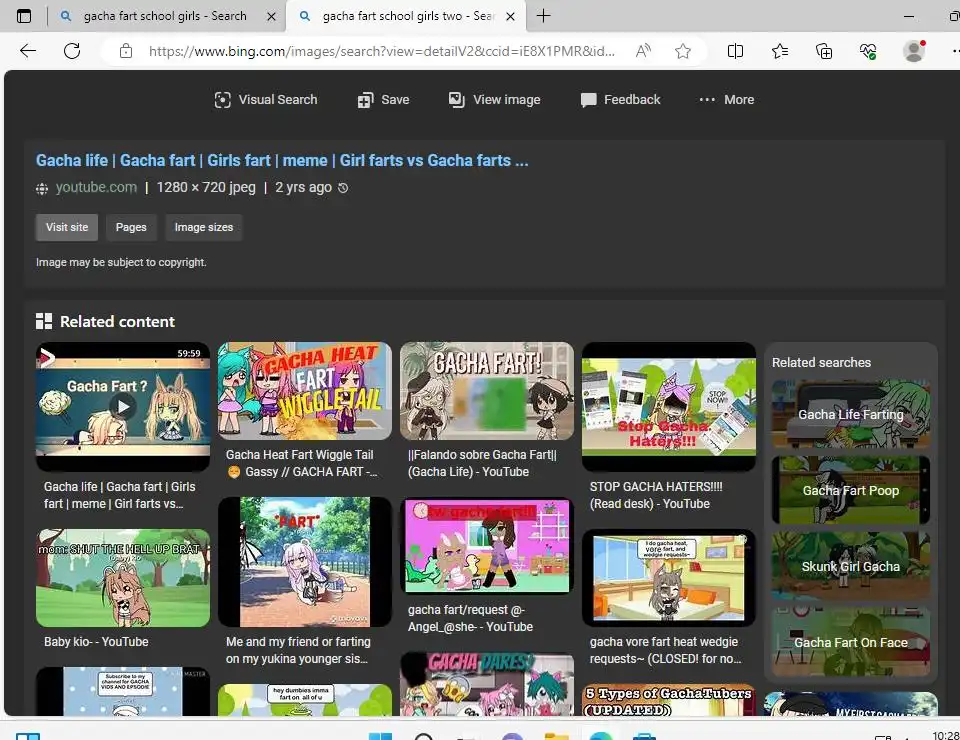Close the 'gacha fart school girls - Search' tab
960x740 pixels.
271,17
